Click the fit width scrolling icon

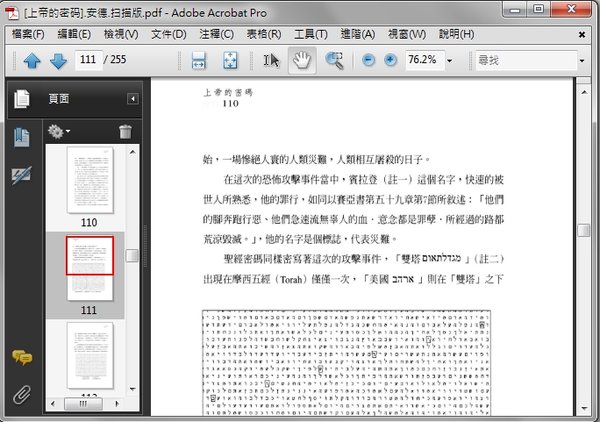point(198,60)
